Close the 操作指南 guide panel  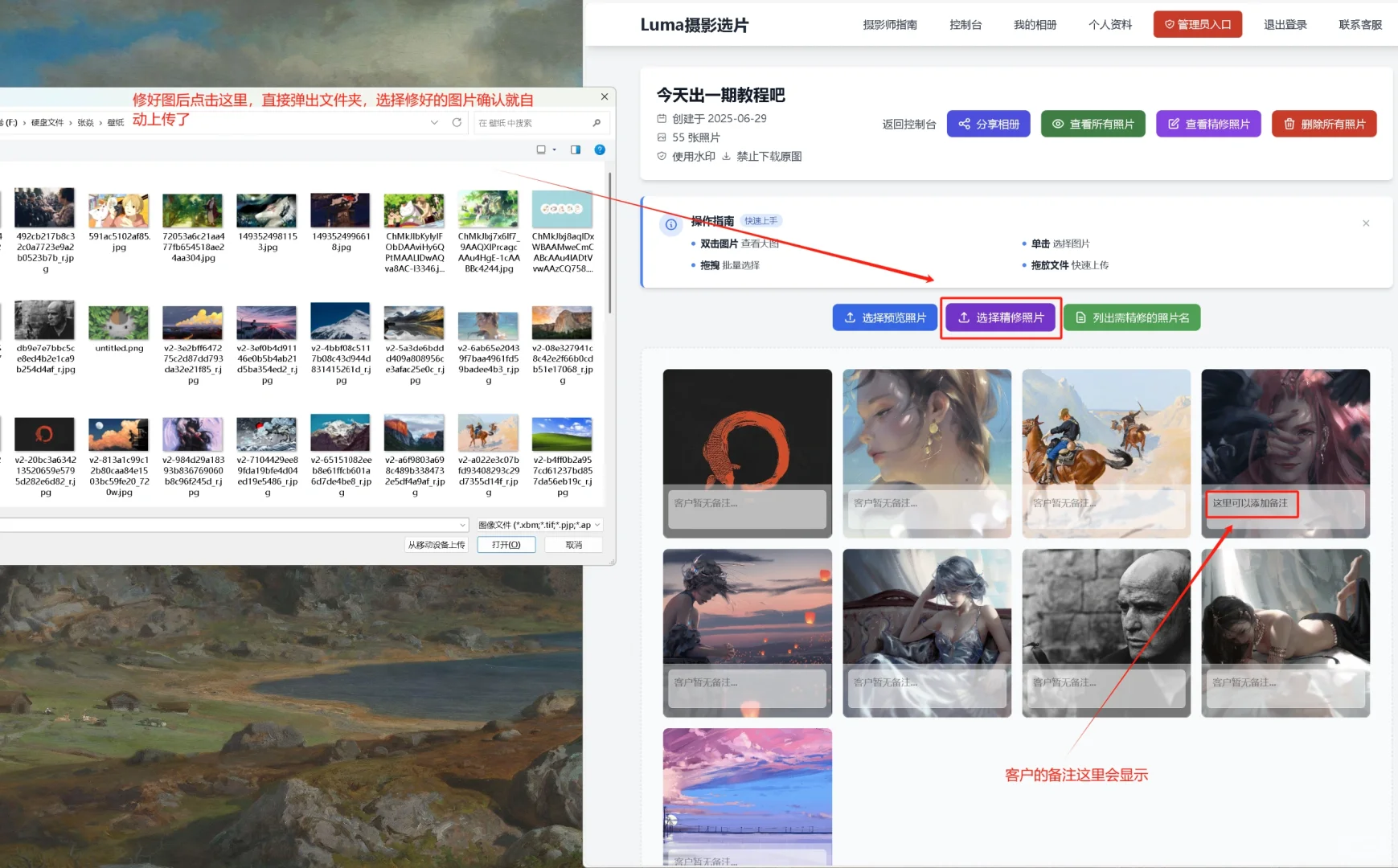coord(1366,223)
